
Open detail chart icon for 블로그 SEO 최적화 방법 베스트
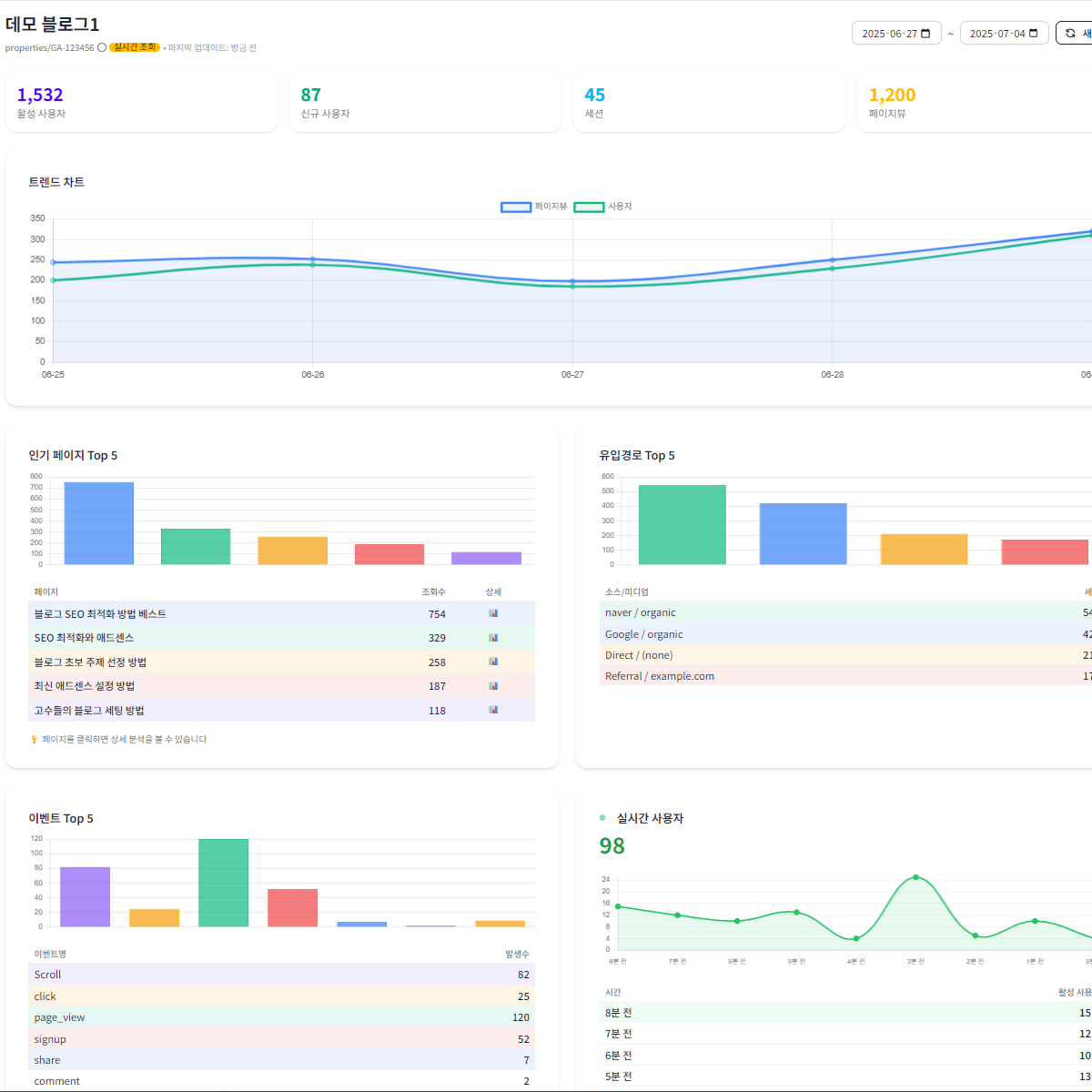click(493, 613)
